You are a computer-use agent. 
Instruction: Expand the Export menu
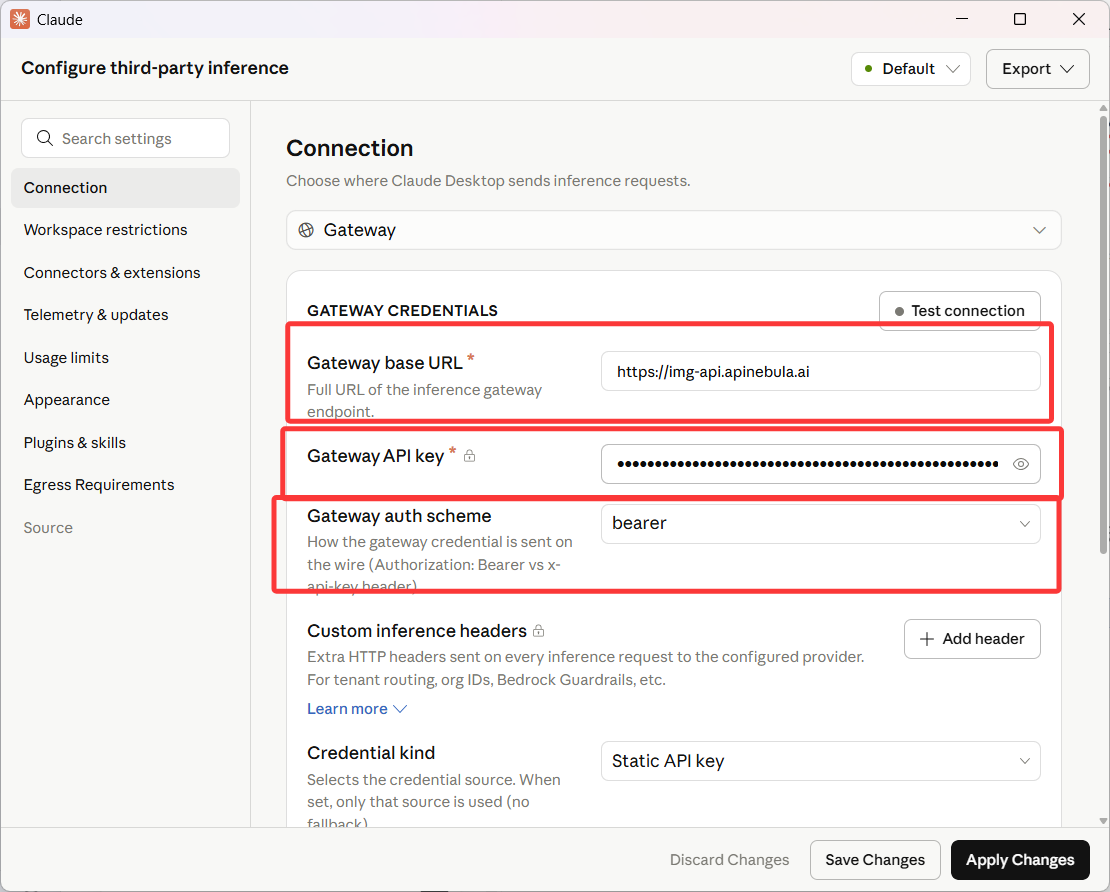click(x=1037, y=69)
